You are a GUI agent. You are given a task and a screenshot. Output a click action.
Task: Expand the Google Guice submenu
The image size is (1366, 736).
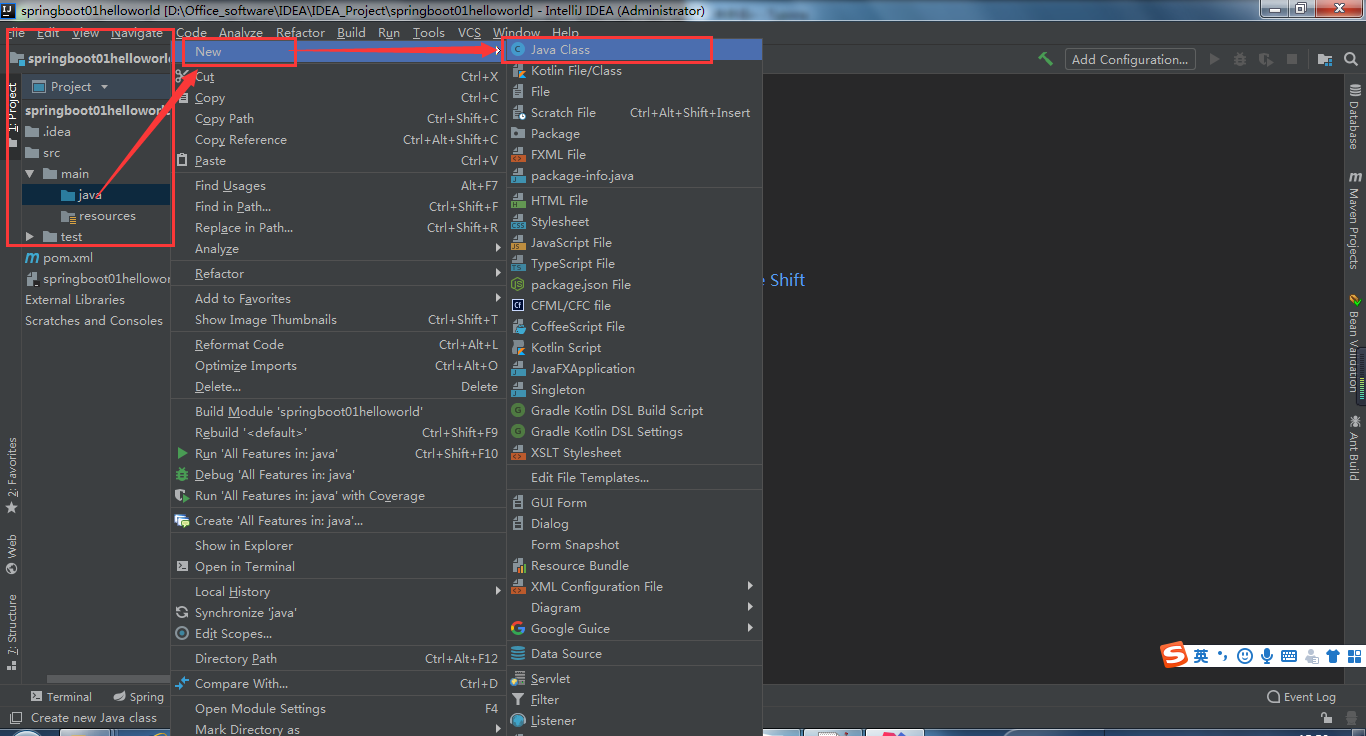[634, 629]
